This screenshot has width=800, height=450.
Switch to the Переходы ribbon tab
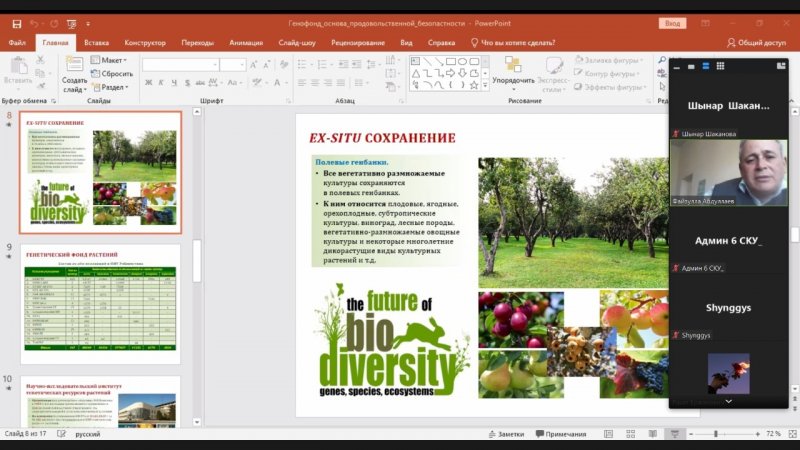pos(197,43)
